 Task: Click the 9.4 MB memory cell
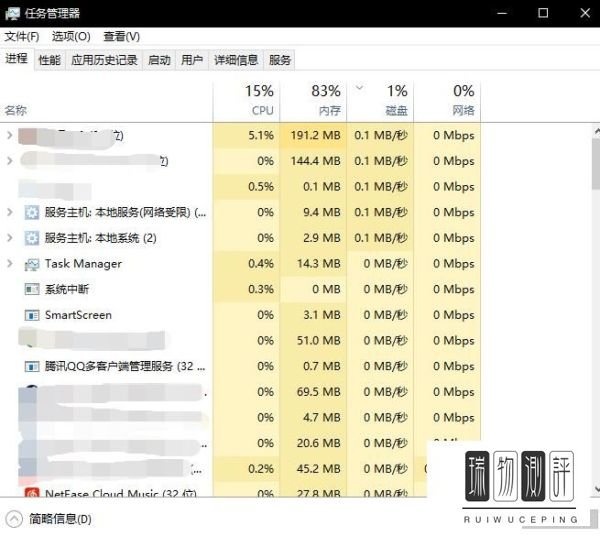(x=313, y=212)
